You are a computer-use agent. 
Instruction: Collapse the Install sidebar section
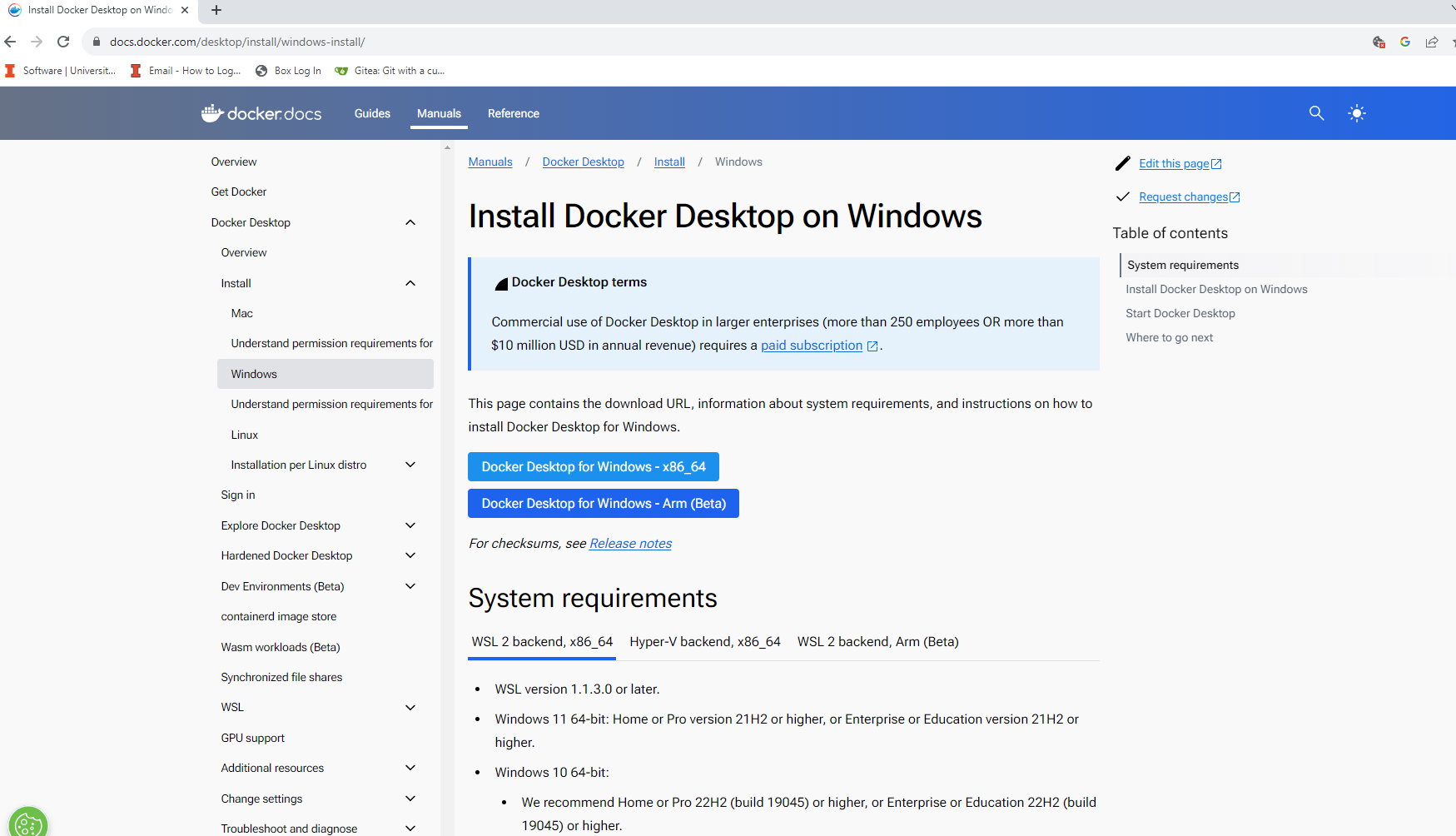click(410, 283)
